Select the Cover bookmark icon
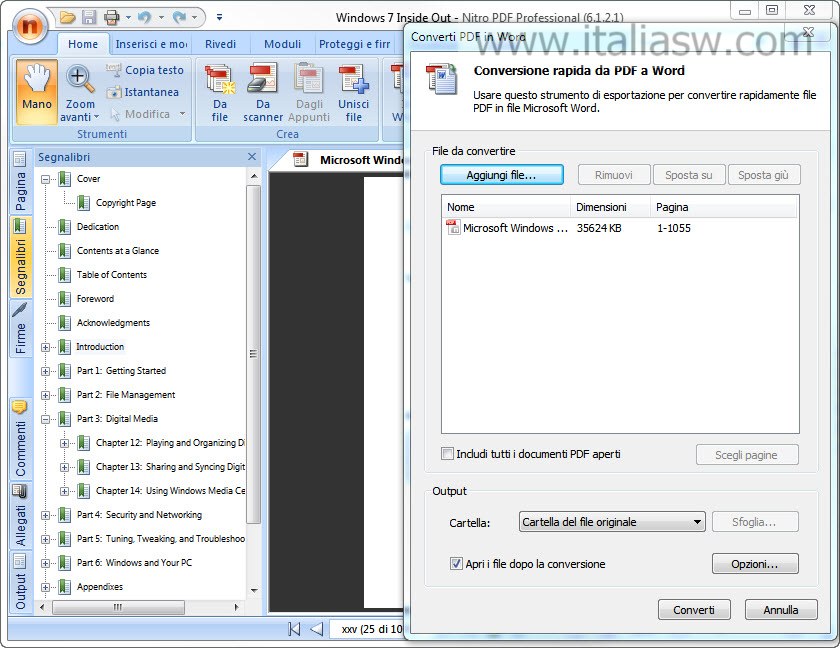Viewport: 840px width, 648px height. [x=65, y=179]
